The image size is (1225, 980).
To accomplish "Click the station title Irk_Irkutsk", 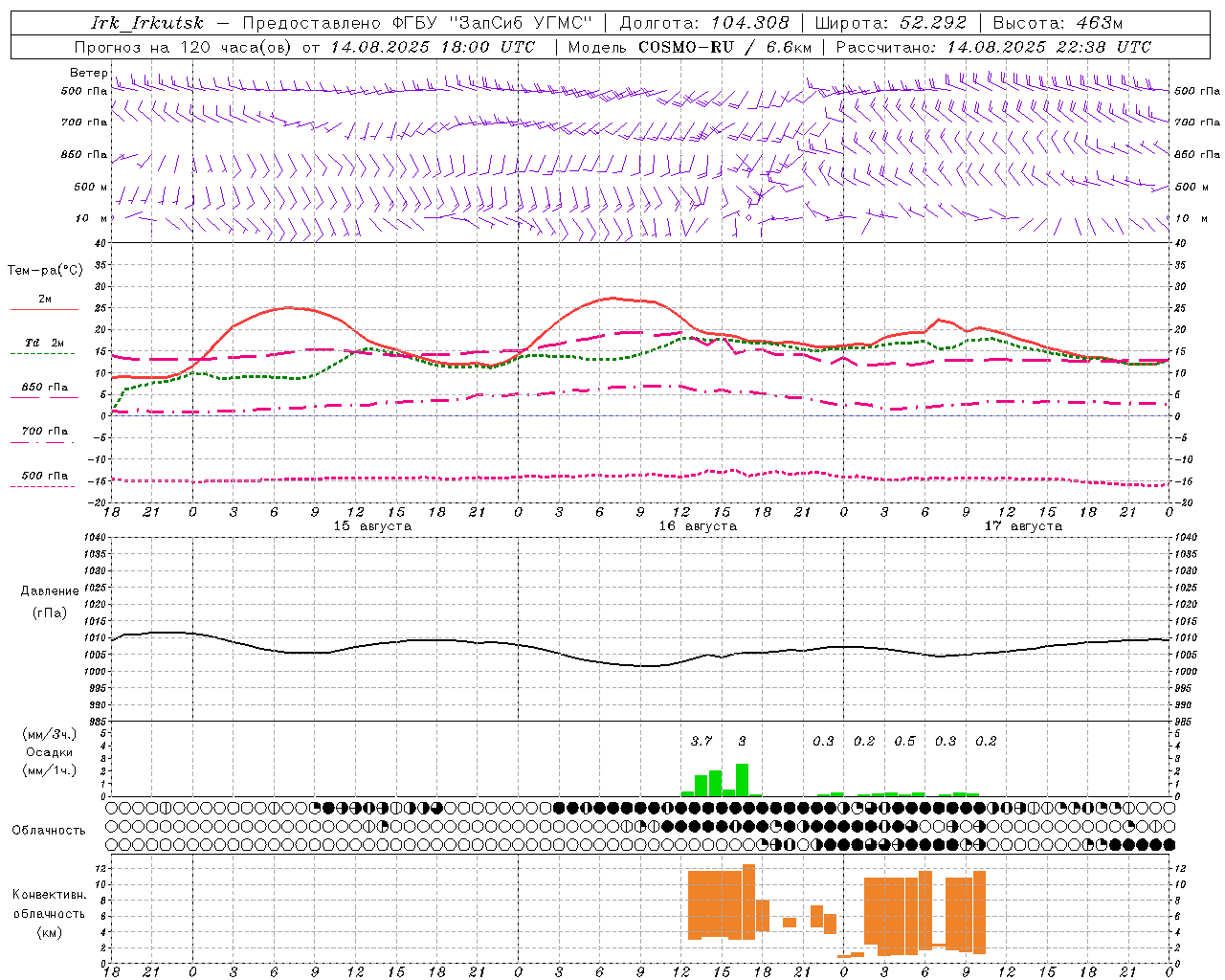I will [x=146, y=23].
